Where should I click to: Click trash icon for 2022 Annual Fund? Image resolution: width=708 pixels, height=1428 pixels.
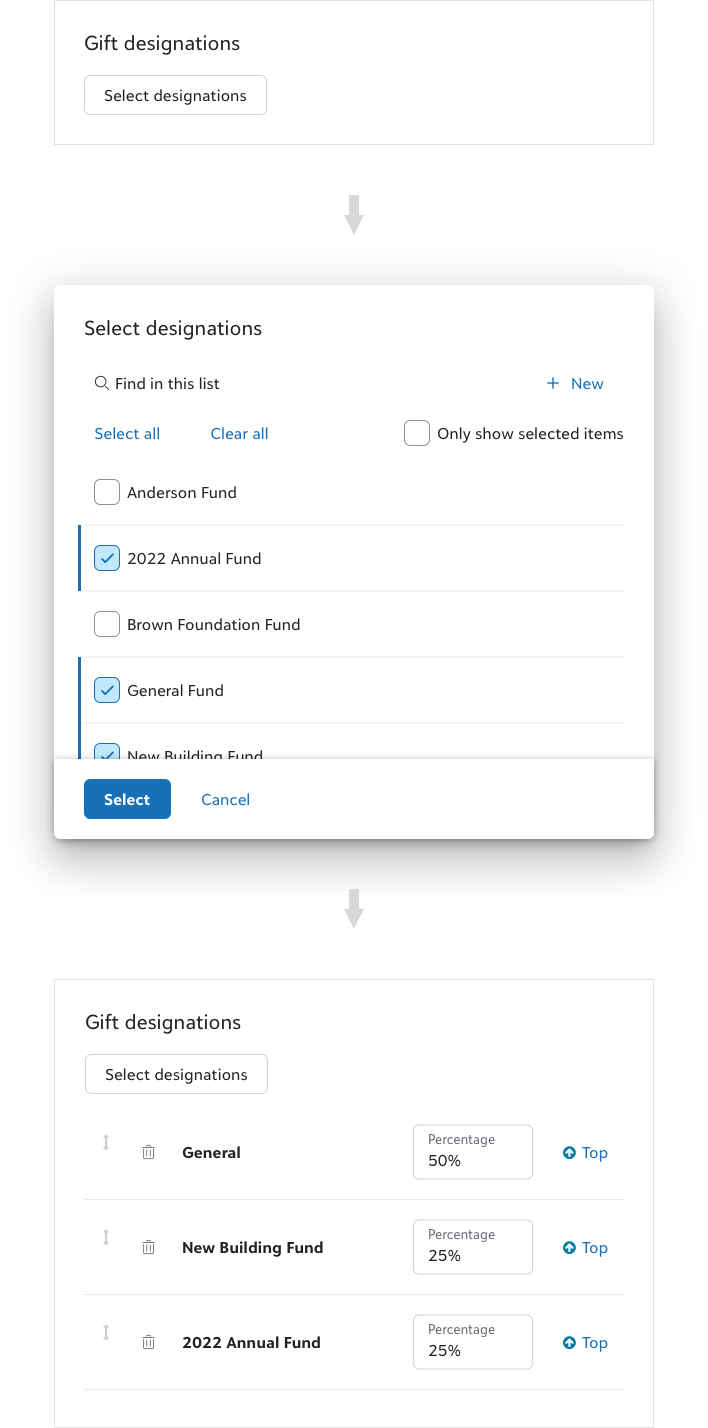tap(148, 1342)
